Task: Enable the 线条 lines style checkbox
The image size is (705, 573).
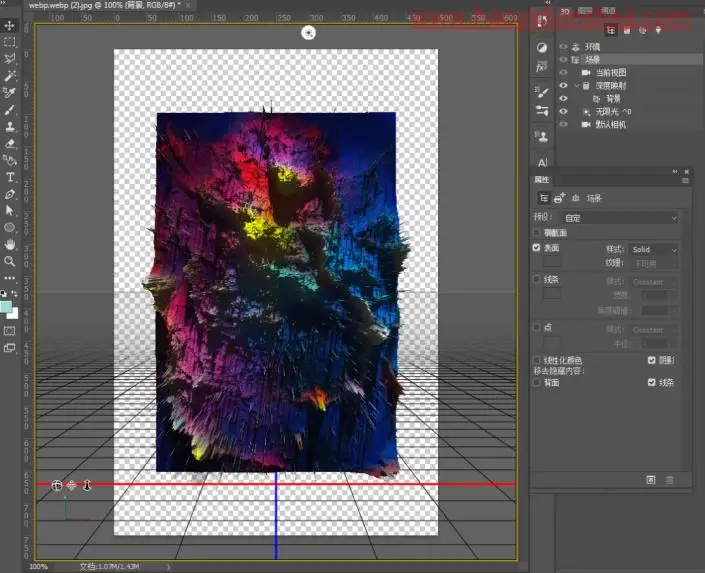Action: (x=536, y=279)
